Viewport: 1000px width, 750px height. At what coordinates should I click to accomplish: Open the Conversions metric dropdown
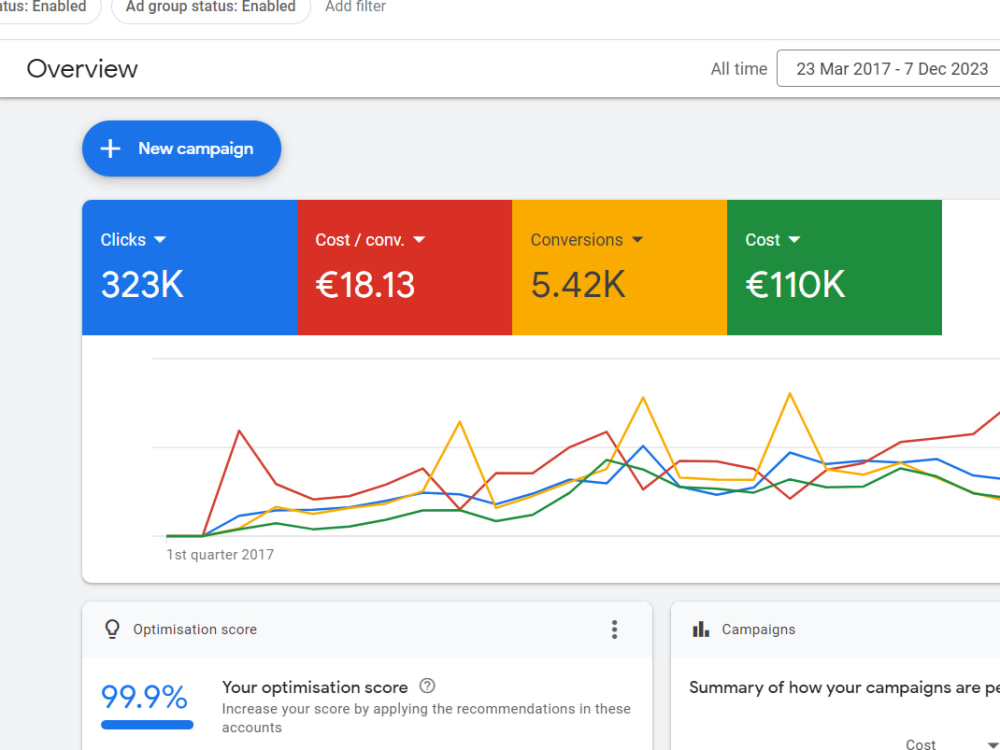pyautogui.click(x=640, y=239)
